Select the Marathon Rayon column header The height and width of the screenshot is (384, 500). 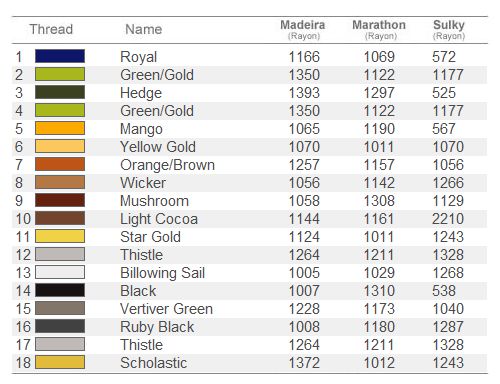(x=379, y=29)
